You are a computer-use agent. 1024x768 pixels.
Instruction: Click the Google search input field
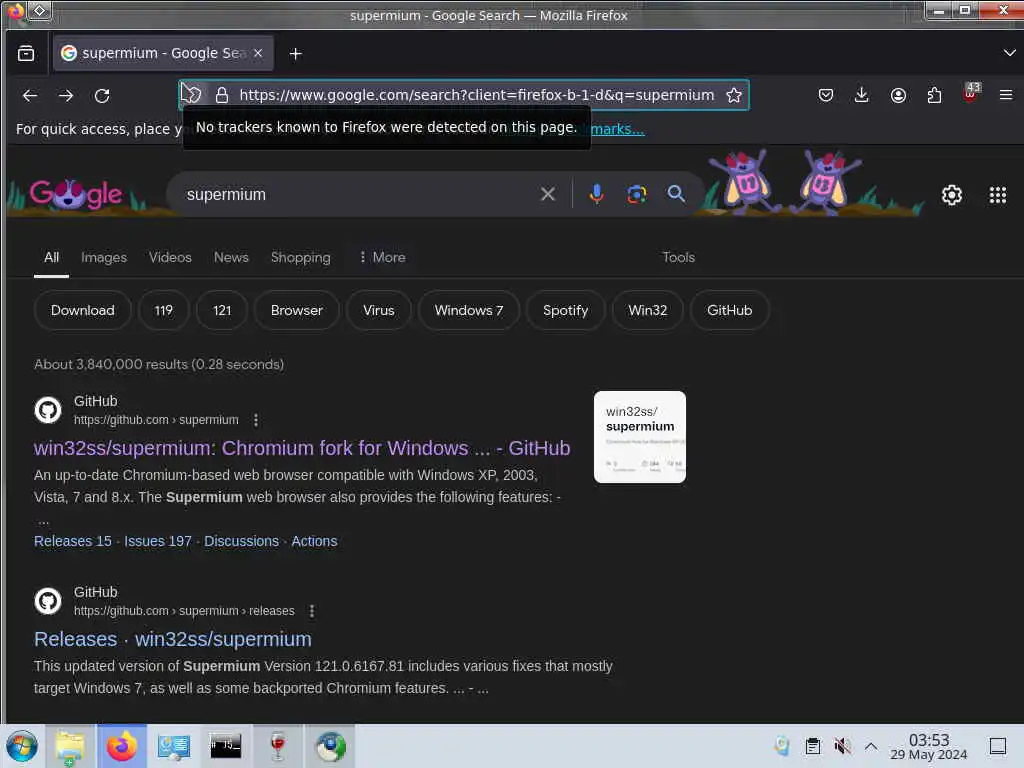pyautogui.click(x=359, y=194)
